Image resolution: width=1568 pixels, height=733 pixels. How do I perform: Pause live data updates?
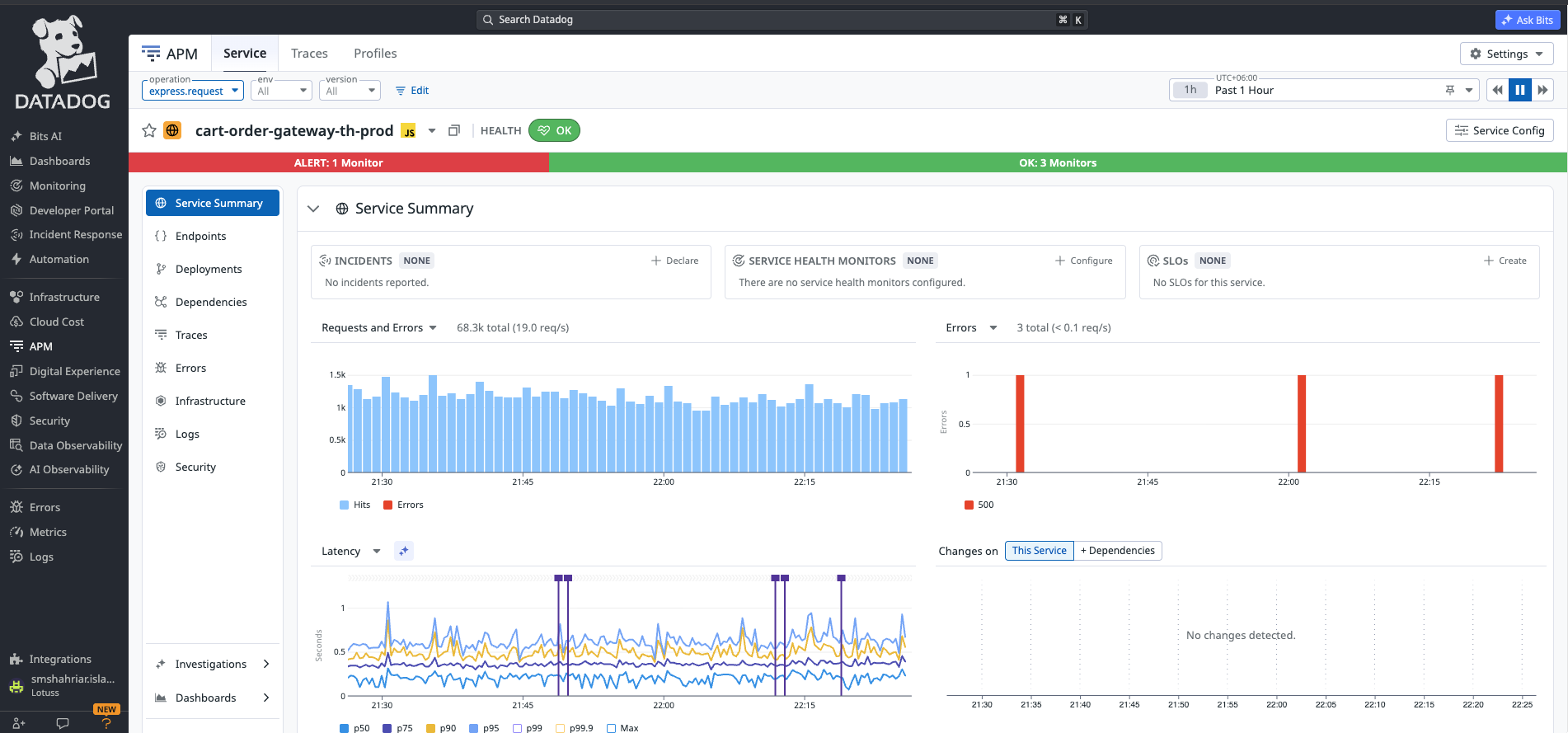(x=1519, y=90)
